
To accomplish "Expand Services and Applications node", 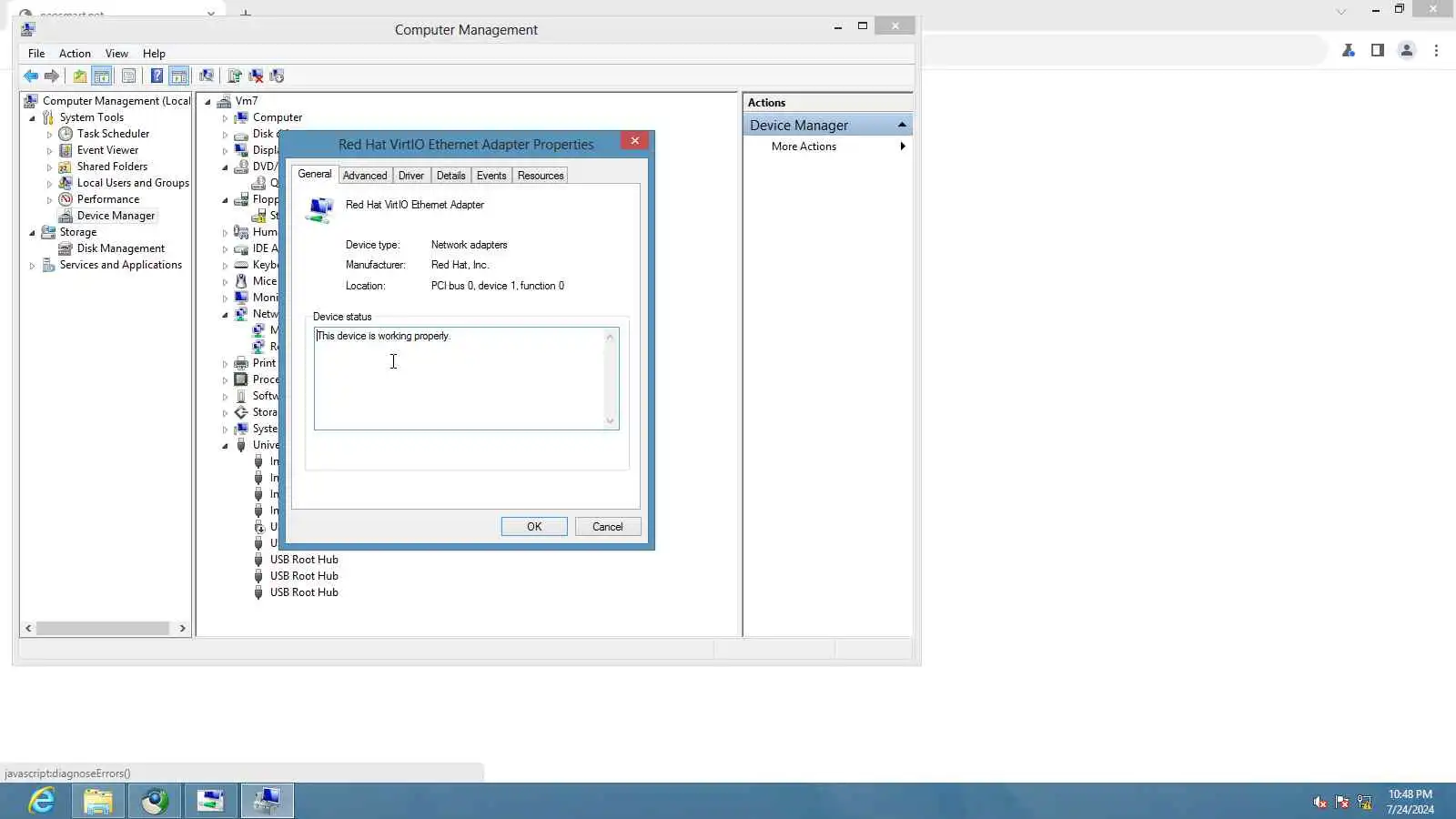I will (33, 266).
